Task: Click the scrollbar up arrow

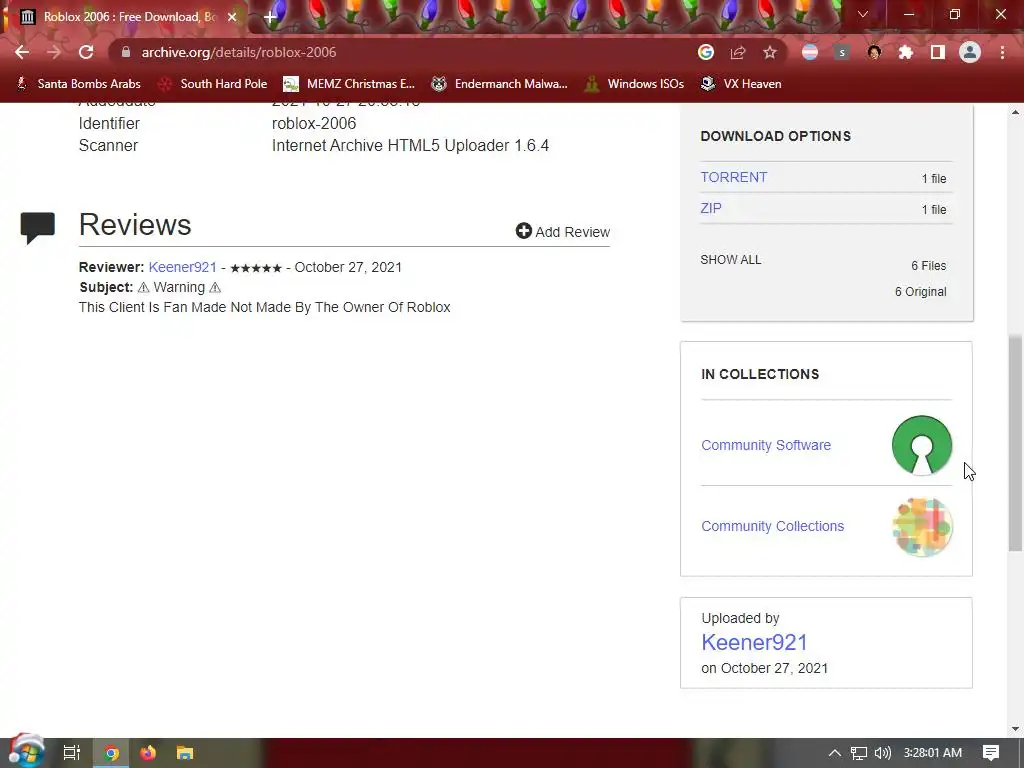Action: (1015, 112)
